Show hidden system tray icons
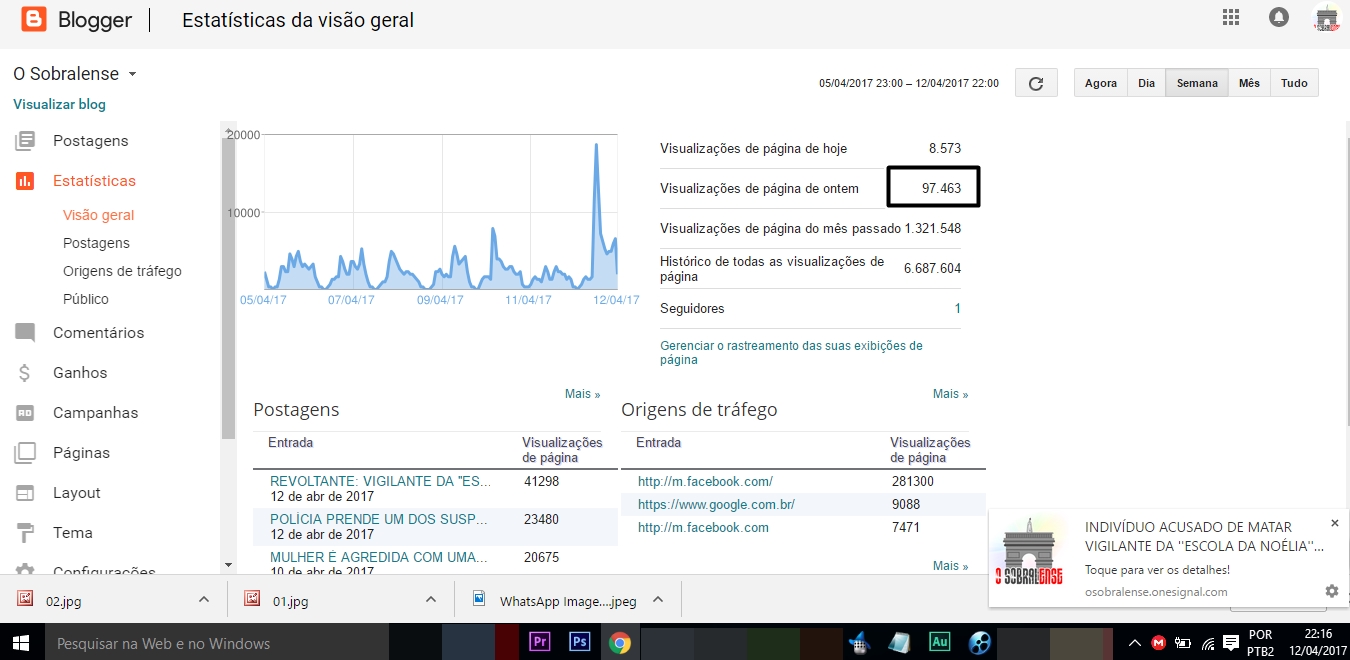The image size is (1350, 660). (x=1135, y=642)
